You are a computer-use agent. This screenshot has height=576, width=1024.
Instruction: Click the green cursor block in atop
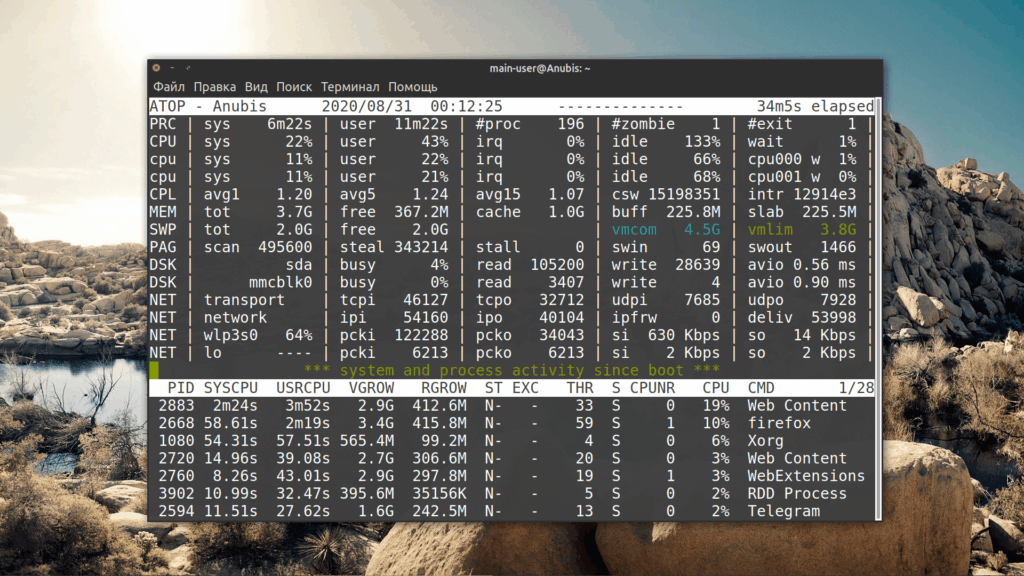(x=153, y=370)
